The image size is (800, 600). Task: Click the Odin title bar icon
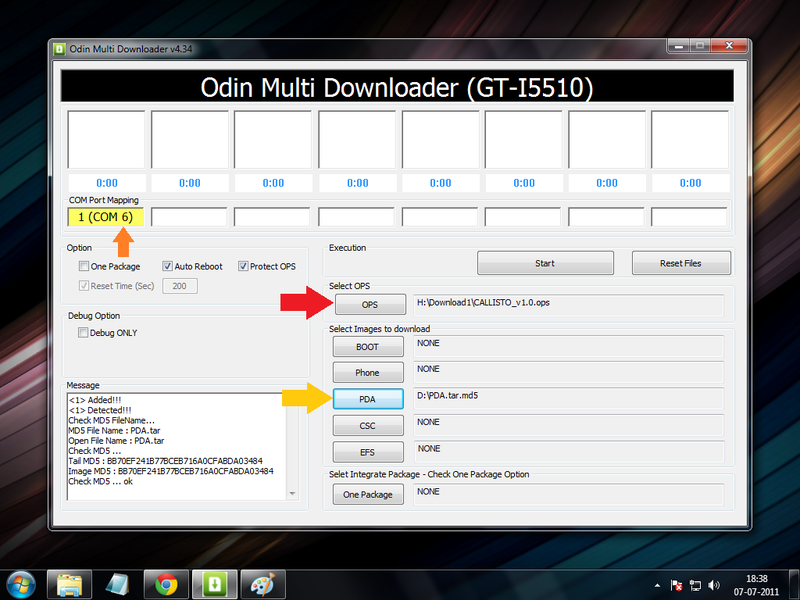pyautogui.click(x=60, y=47)
